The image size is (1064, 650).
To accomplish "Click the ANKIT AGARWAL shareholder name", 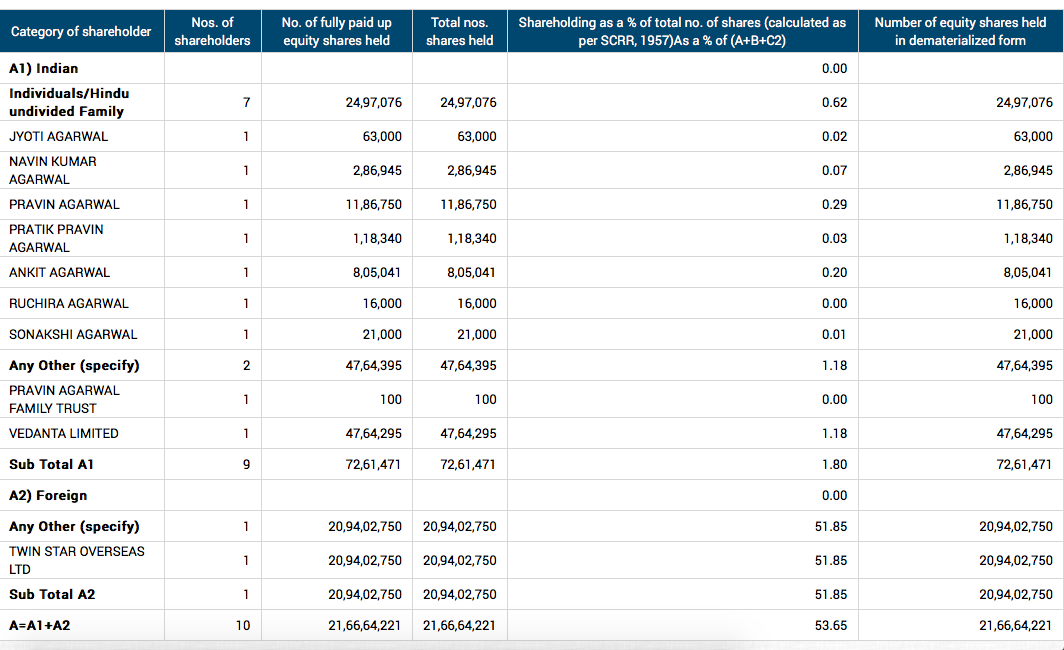I will click(x=59, y=272).
